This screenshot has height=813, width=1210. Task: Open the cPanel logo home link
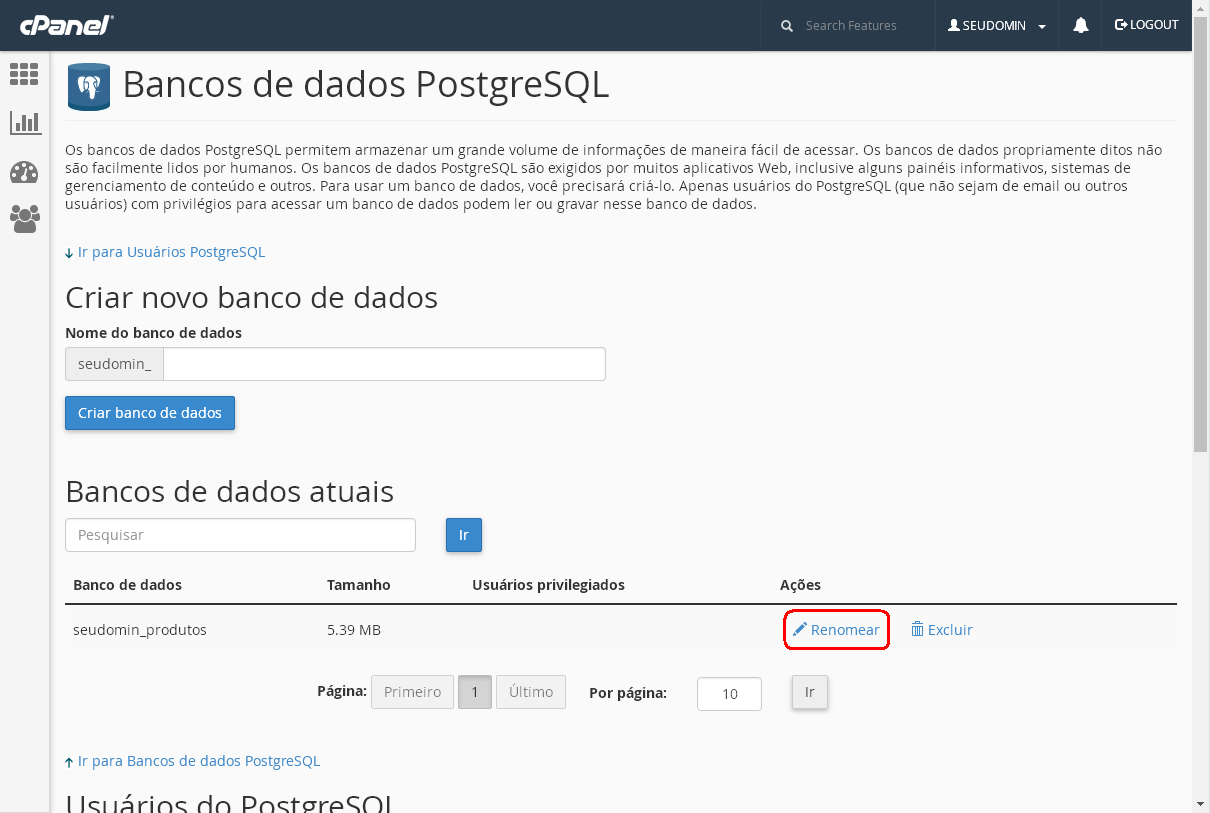(66, 25)
